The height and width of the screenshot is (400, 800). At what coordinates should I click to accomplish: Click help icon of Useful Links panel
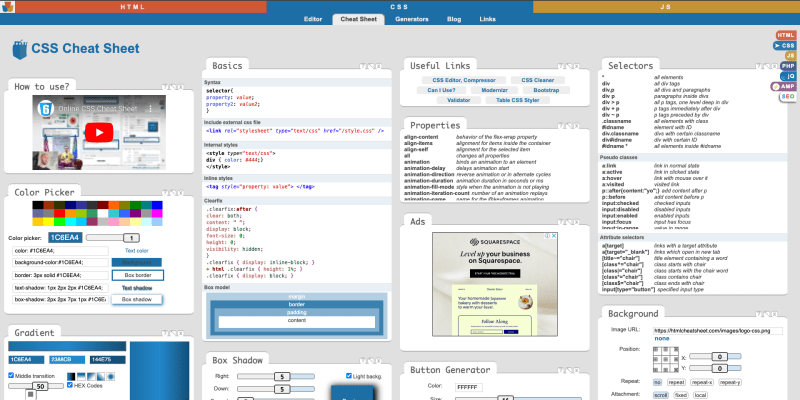[x=561, y=66]
